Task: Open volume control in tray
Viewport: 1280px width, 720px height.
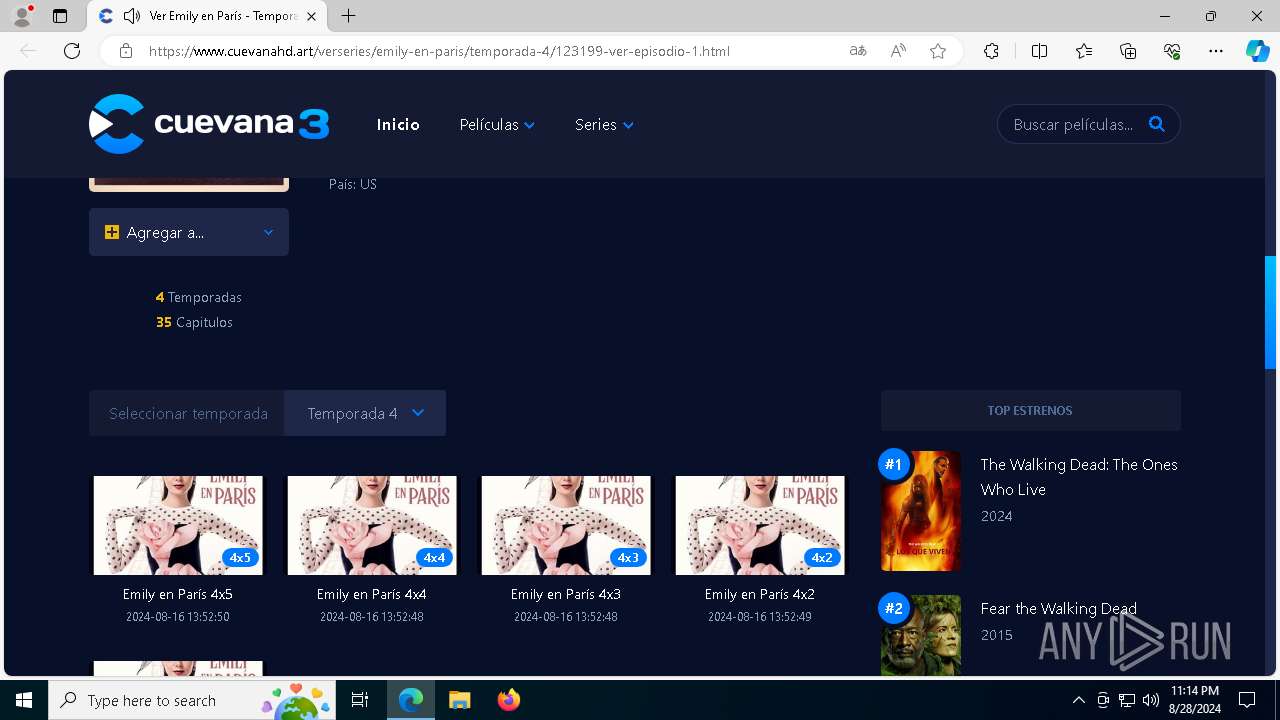Action: [1151, 700]
